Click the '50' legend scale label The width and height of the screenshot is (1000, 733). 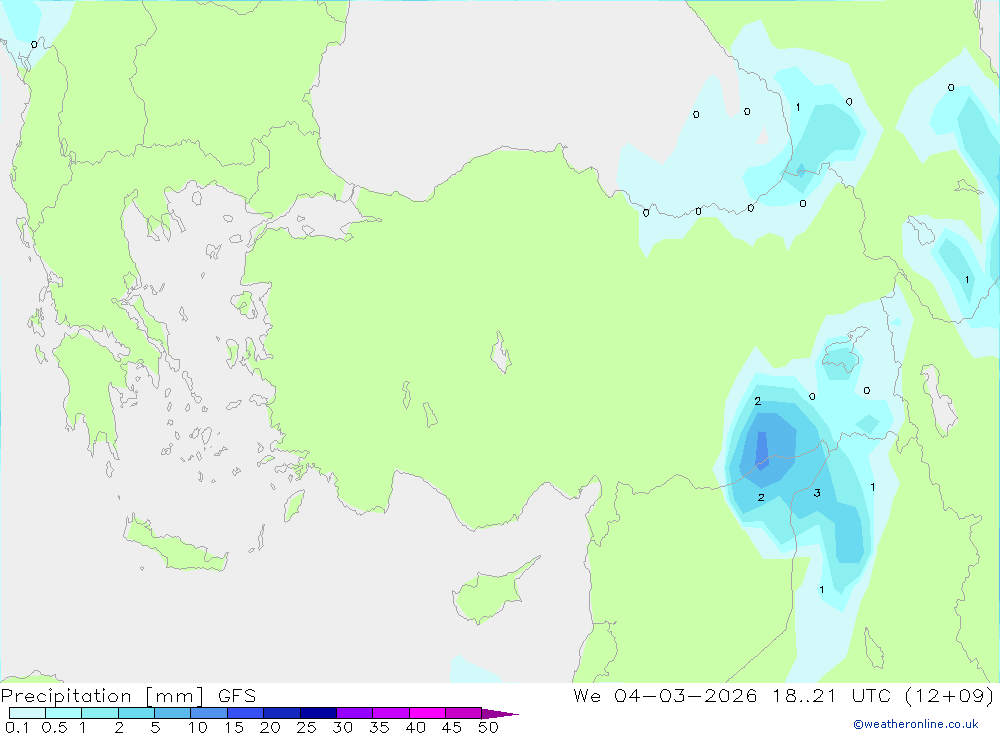(488, 727)
